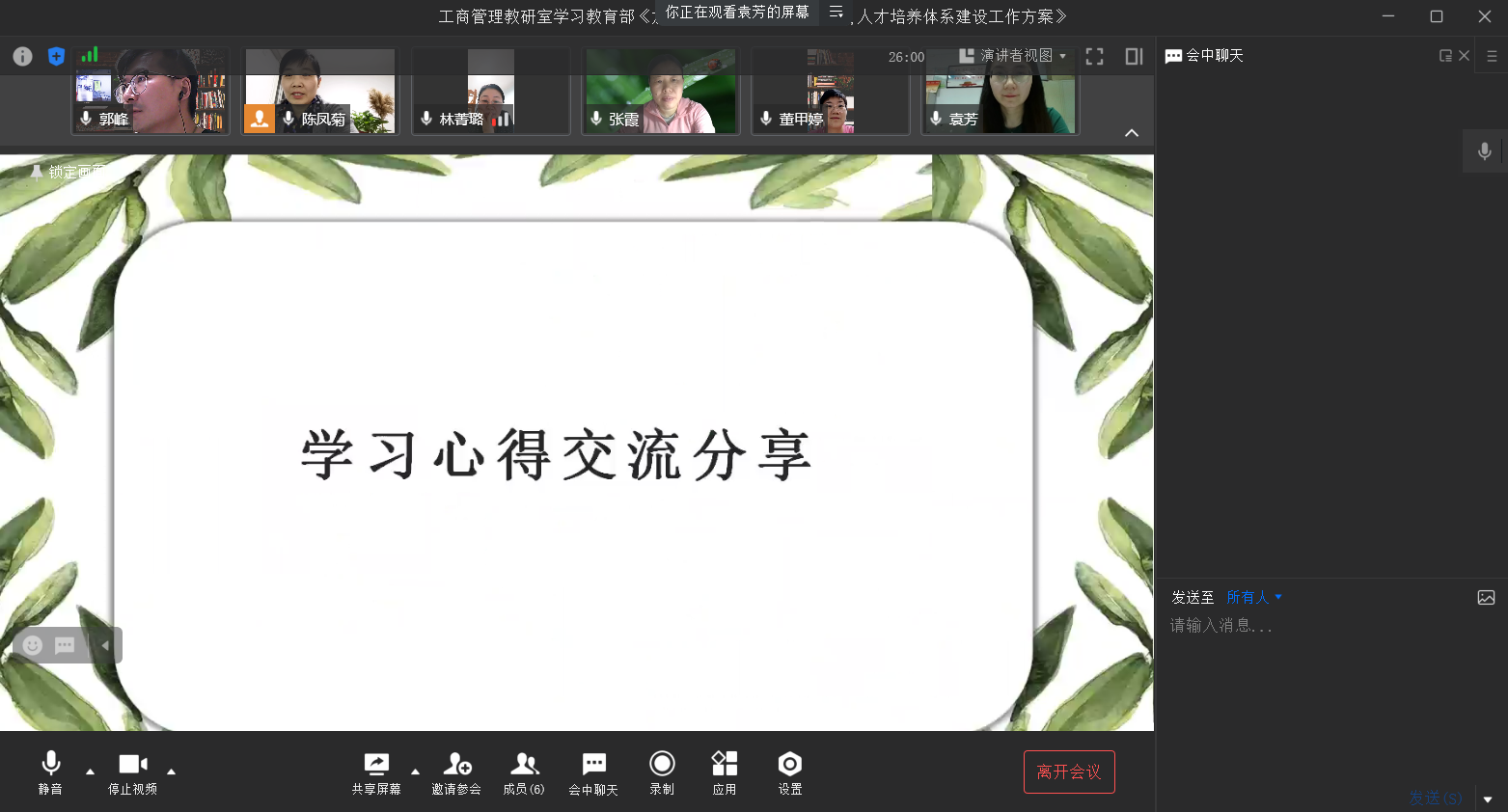1508x812 pixels.
Task: Expand the Speaker View (演讲者视图) dropdown
Action: tap(1014, 56)
